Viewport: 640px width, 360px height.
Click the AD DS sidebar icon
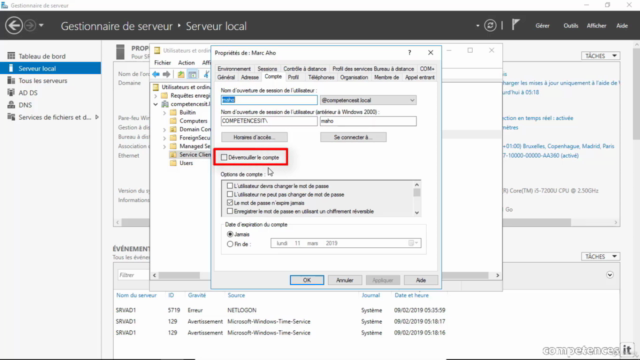point(11,93)
